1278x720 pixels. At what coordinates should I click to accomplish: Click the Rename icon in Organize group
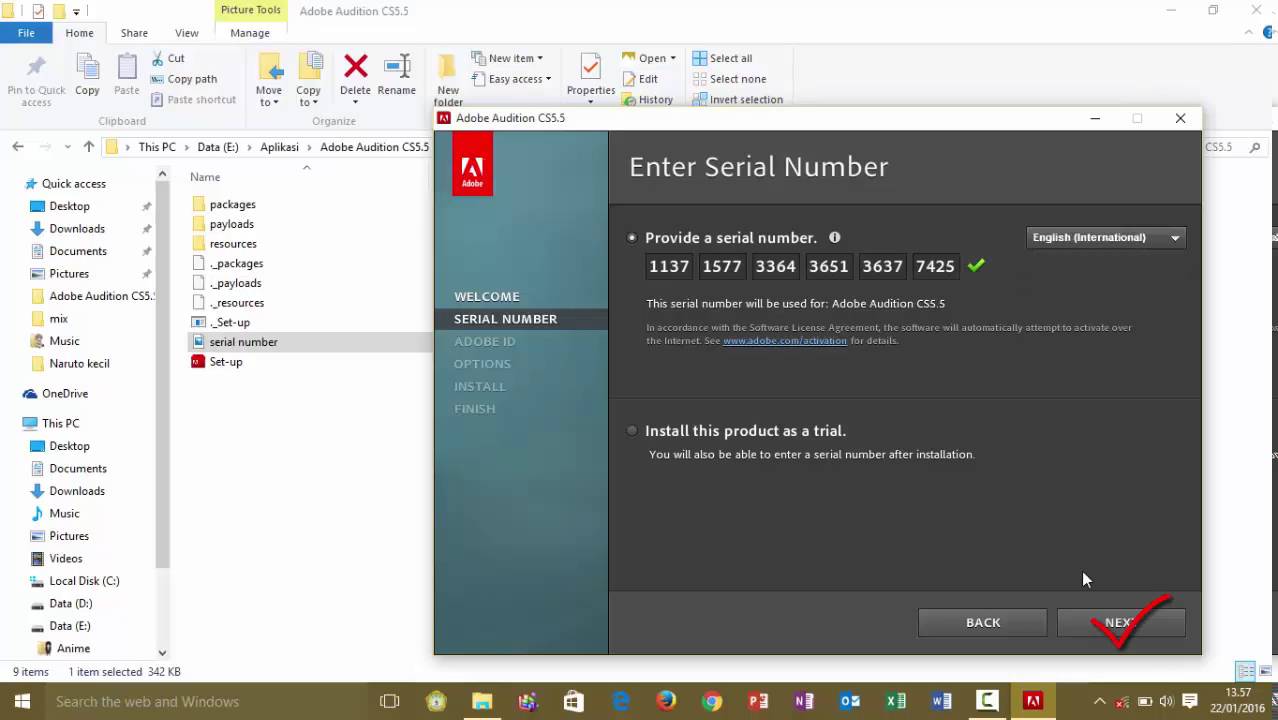[397, 67]
